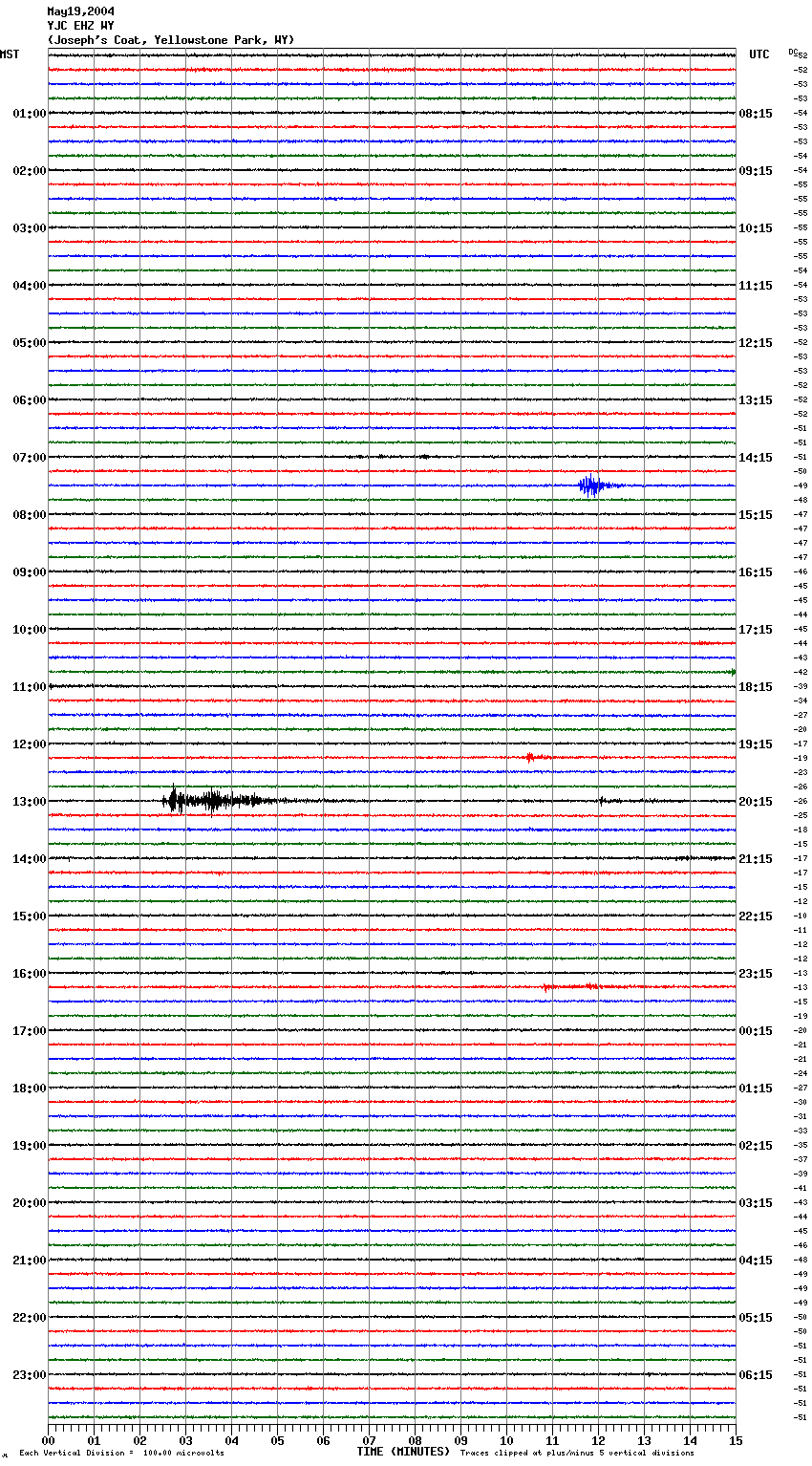Select the 10:15 UTC time label

(x=756, y=228)
